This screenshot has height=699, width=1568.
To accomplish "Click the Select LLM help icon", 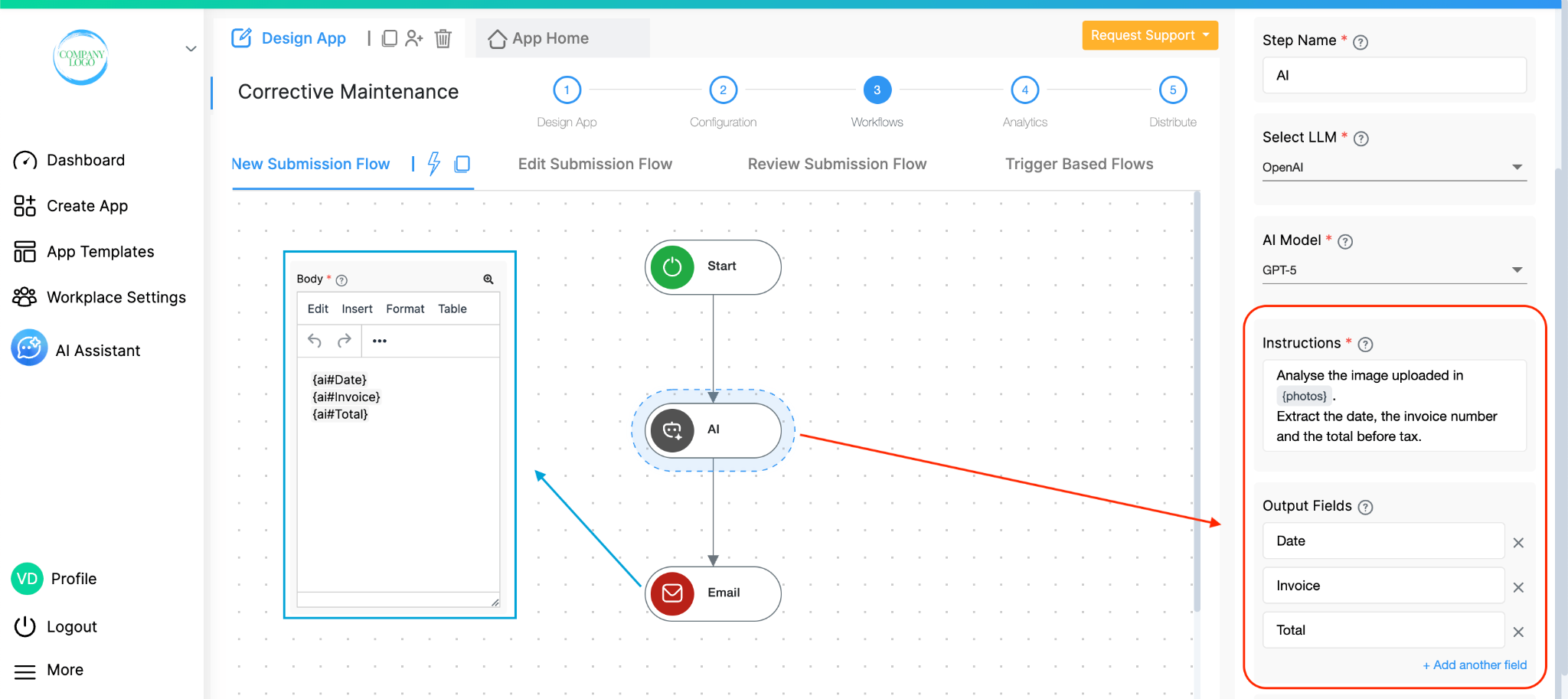I will click(1361, 139).
